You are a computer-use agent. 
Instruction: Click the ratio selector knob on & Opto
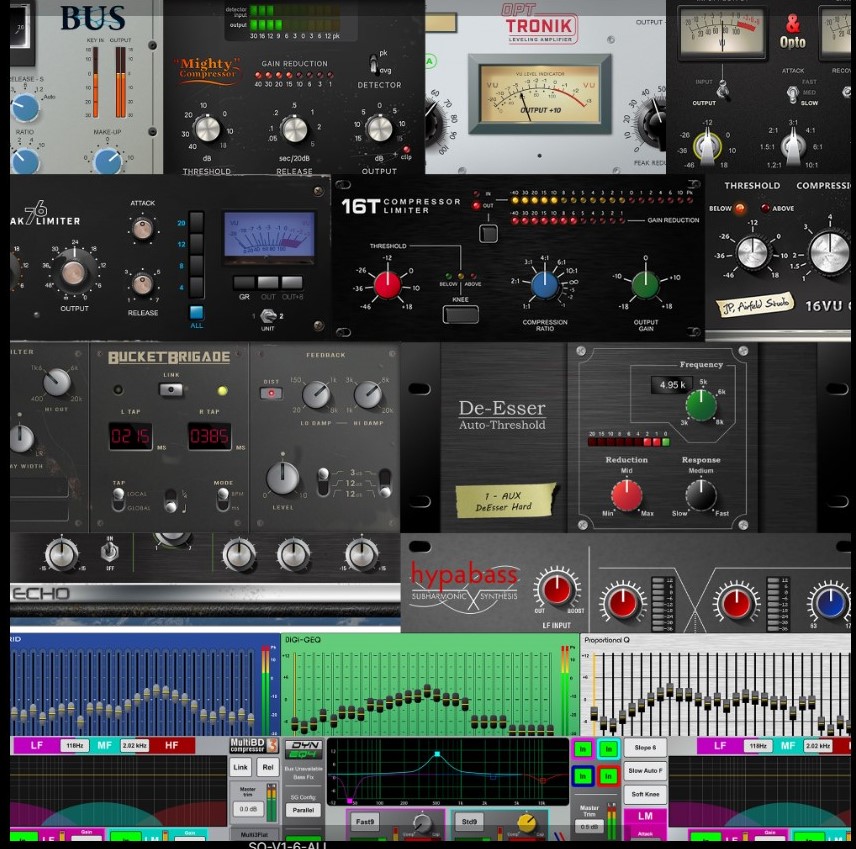(x=793, y=145)
